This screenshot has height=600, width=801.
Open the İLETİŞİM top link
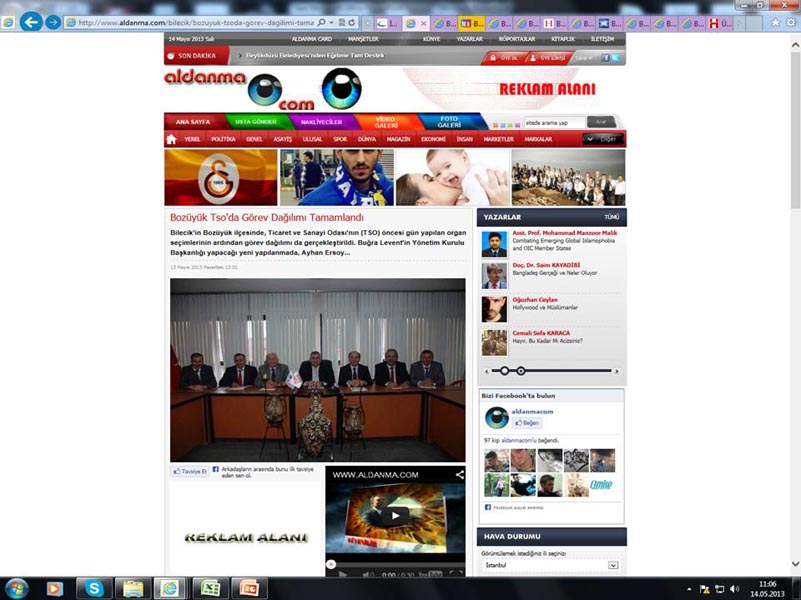pos(602,39)
